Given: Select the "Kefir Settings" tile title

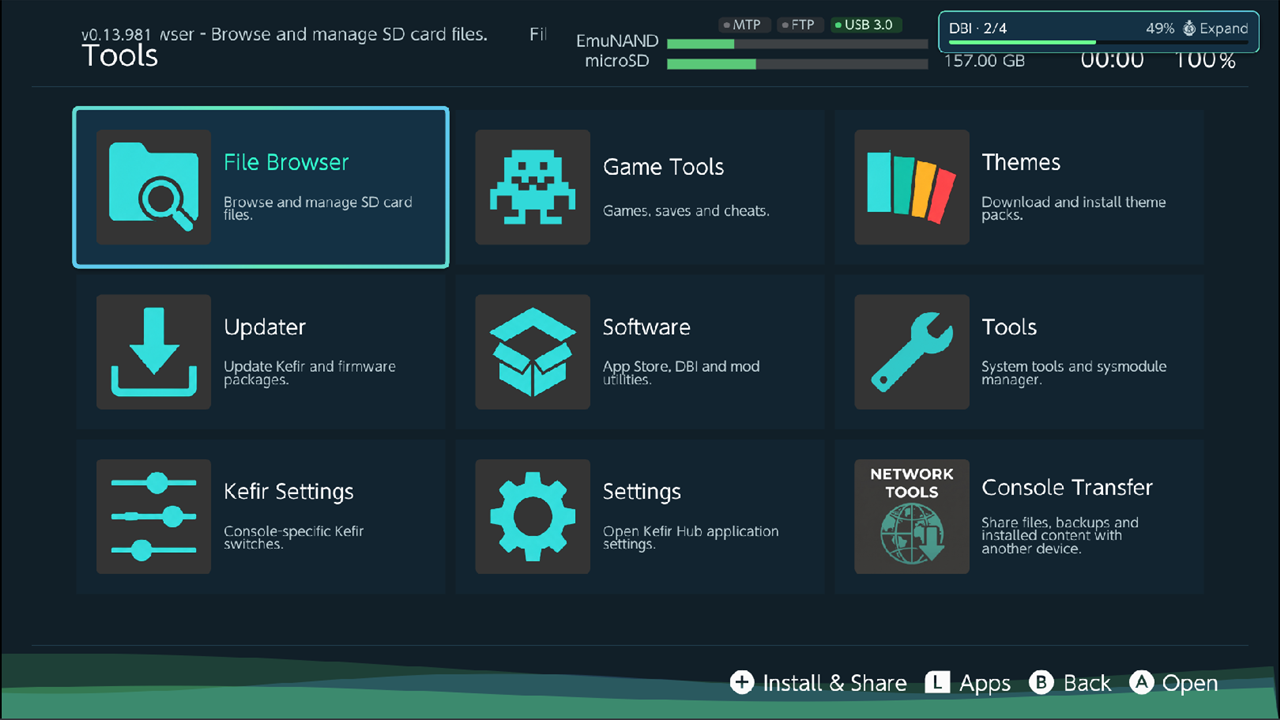Looking at the screenshot, I should click(x=289, y=492).
